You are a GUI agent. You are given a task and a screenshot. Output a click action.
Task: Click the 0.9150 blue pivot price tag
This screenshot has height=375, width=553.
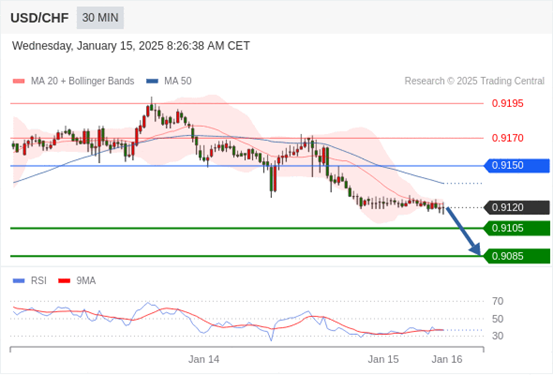[517, 165]
